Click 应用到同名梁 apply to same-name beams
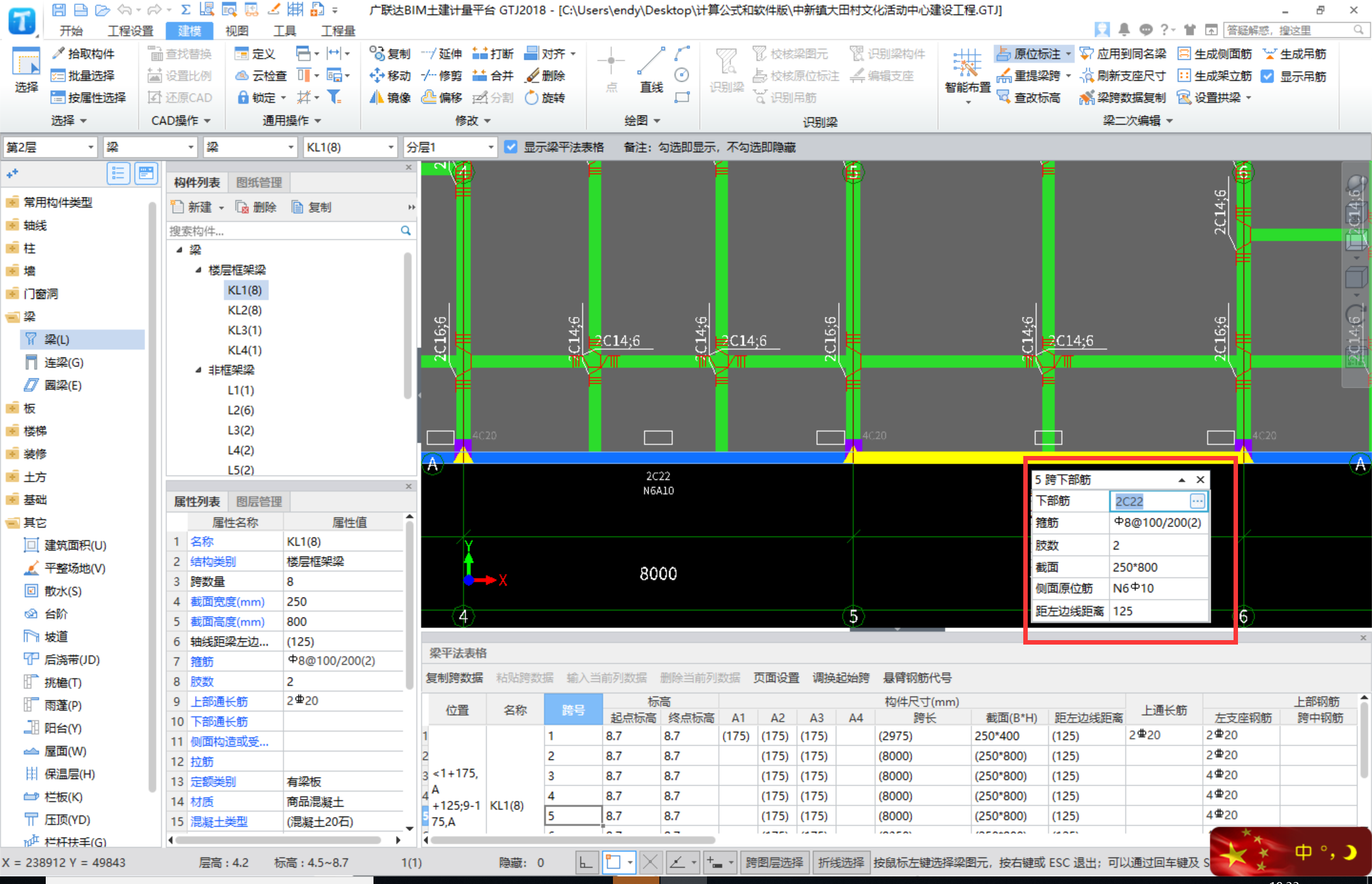 [1123, 54]
